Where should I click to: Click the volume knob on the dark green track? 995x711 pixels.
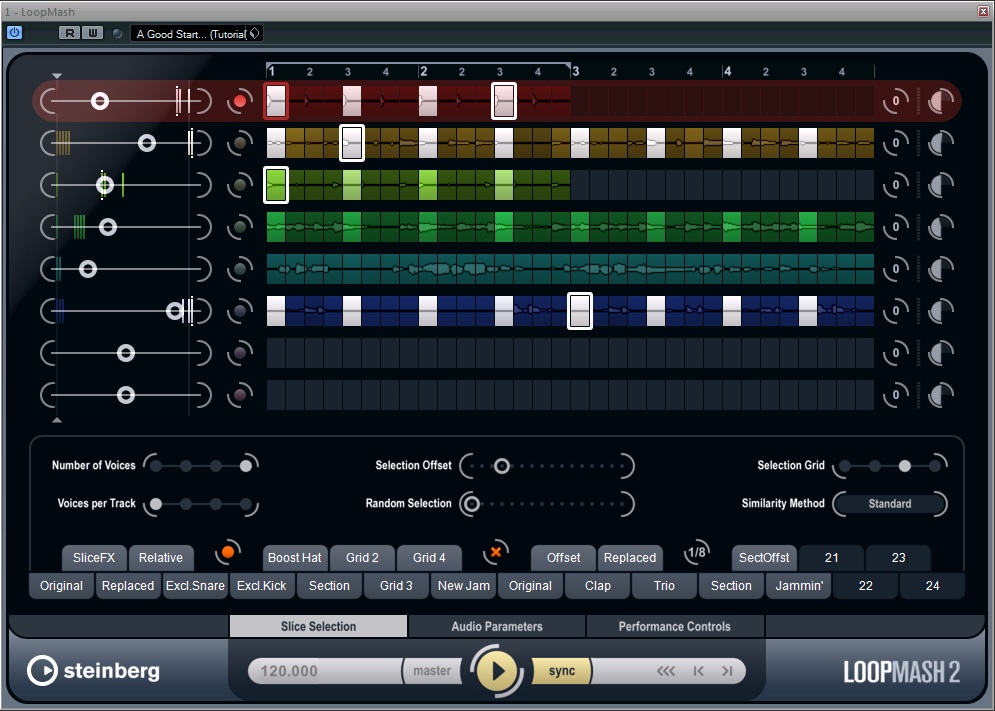tap(940, 227)
